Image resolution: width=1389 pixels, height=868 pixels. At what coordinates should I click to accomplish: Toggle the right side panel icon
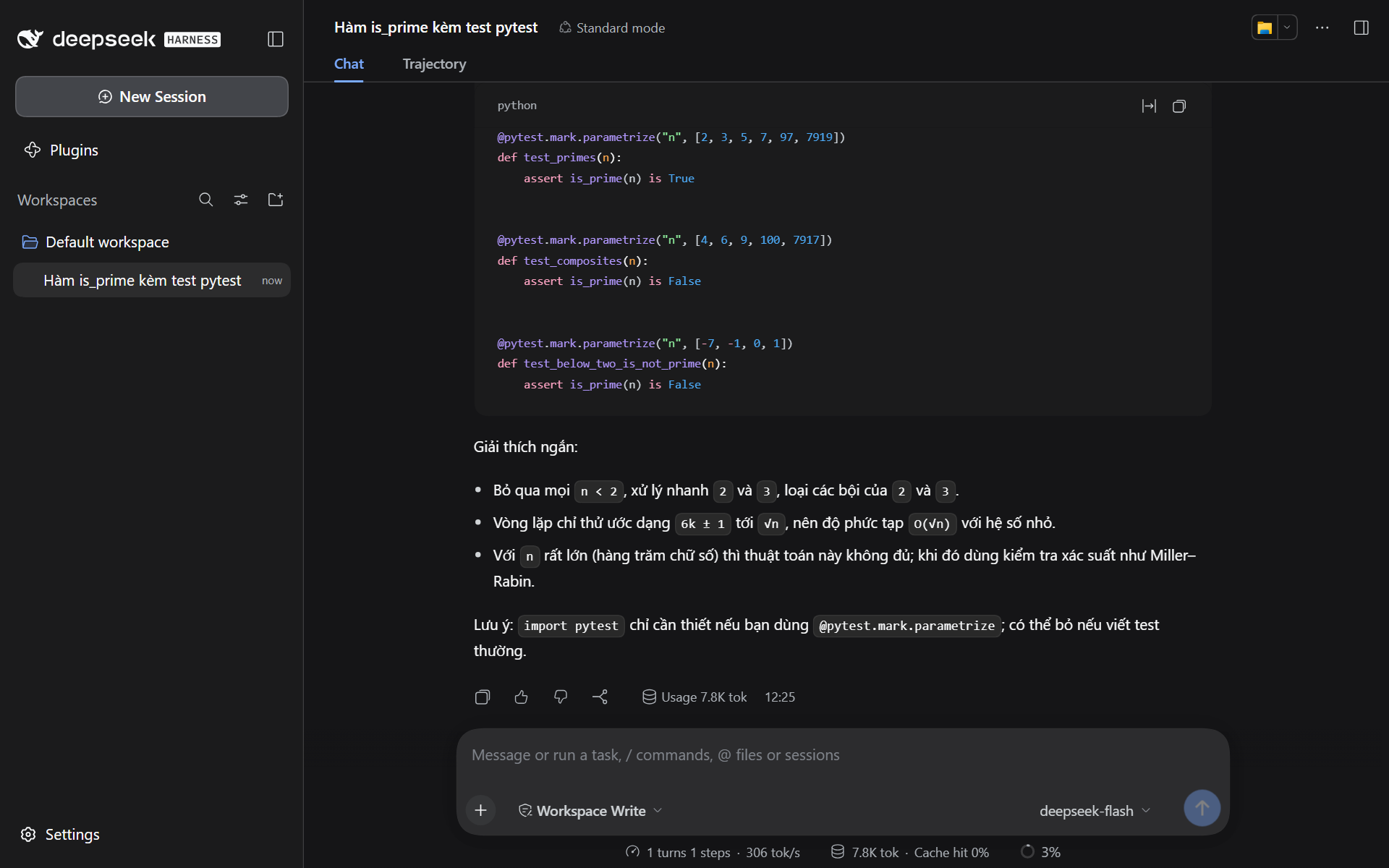1362,28
